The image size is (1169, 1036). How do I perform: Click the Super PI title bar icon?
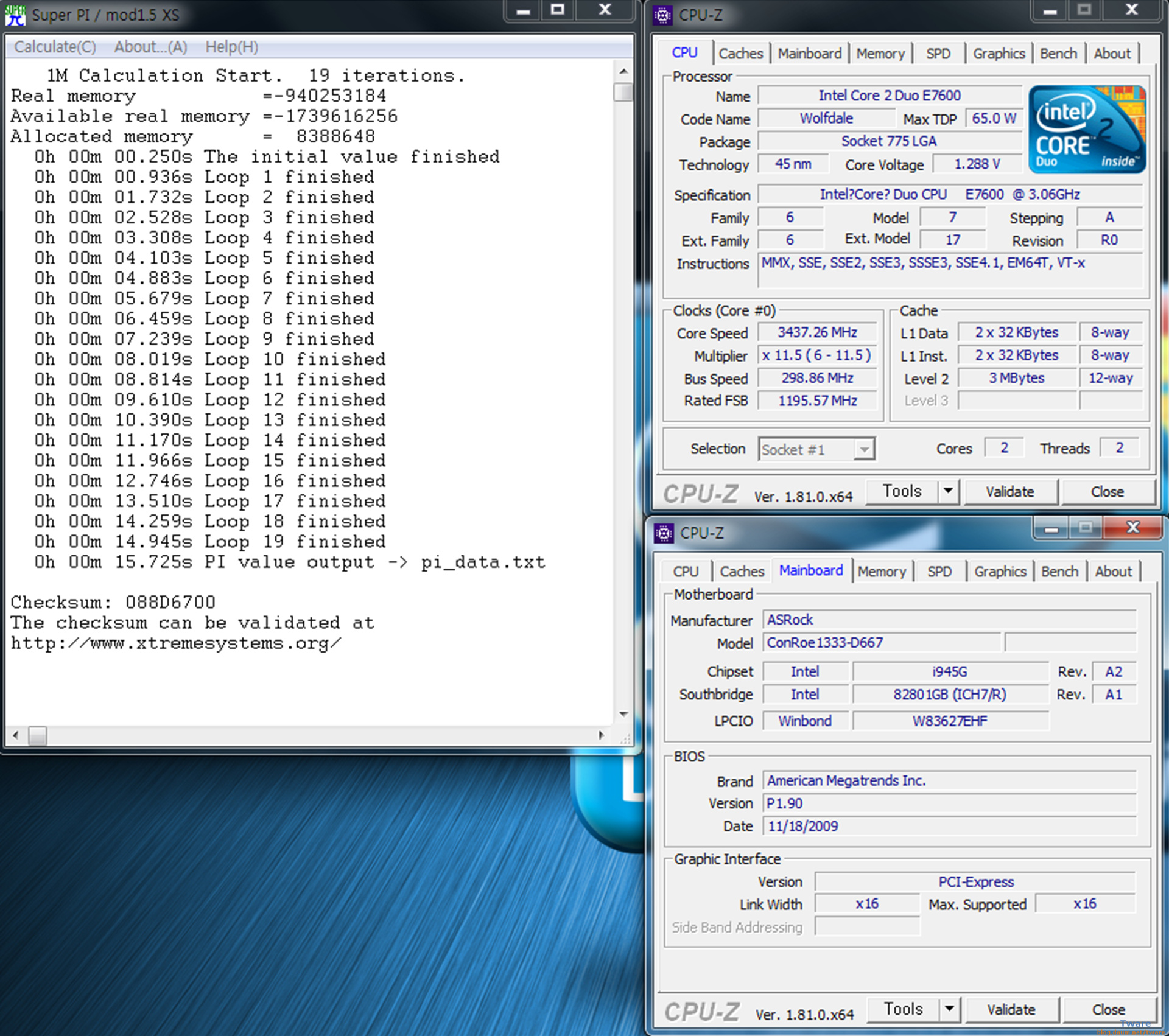click(15, 15)
